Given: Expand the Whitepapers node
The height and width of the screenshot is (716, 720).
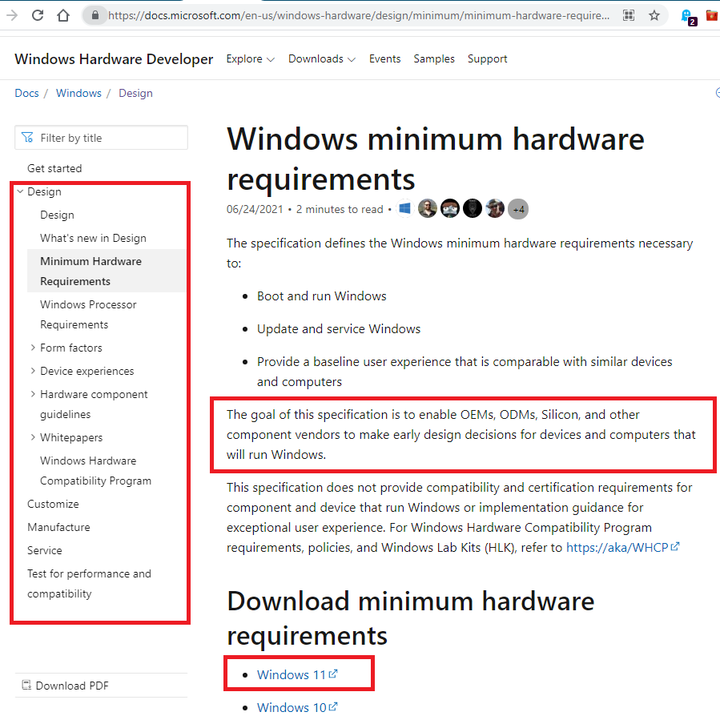Looking at the screenshot, I should click(x=33, y=437).
